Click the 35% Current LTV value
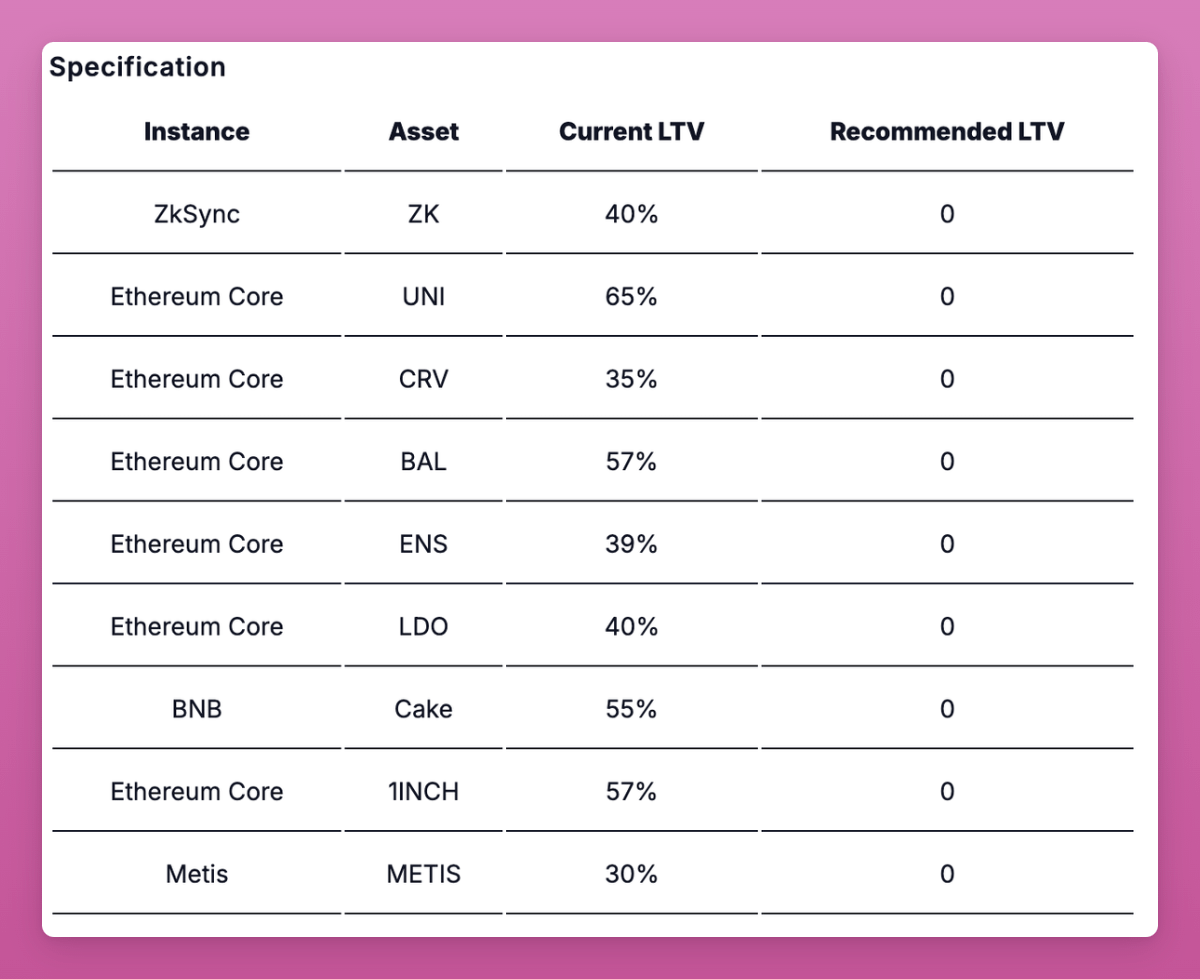 pyautogui.click(x=631, y=379)
